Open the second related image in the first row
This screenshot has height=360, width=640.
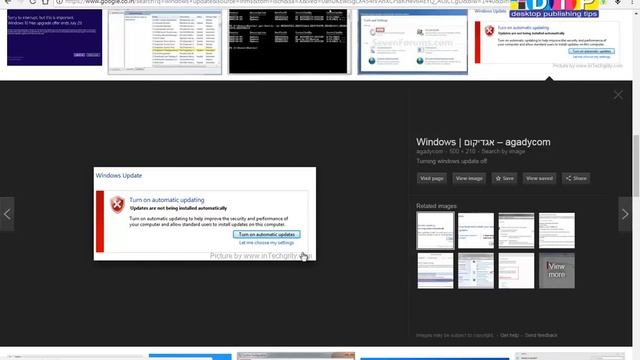click(x=476, y=231)
